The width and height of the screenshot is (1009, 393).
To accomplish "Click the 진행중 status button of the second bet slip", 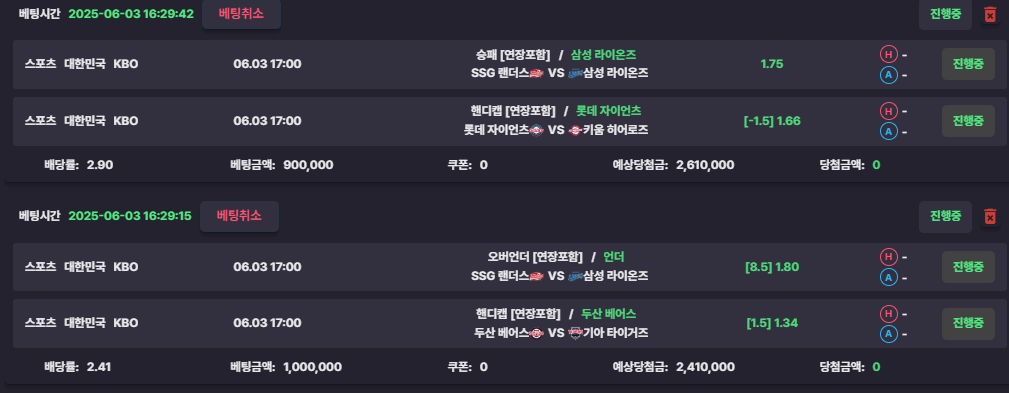I will 945,217.
